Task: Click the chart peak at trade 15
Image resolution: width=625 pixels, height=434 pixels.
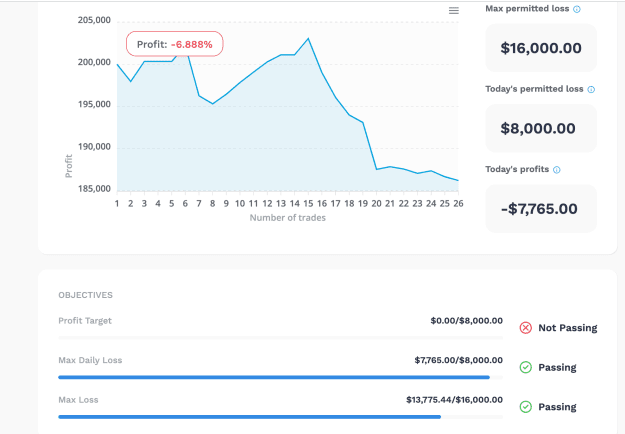Action: point(308,39)
